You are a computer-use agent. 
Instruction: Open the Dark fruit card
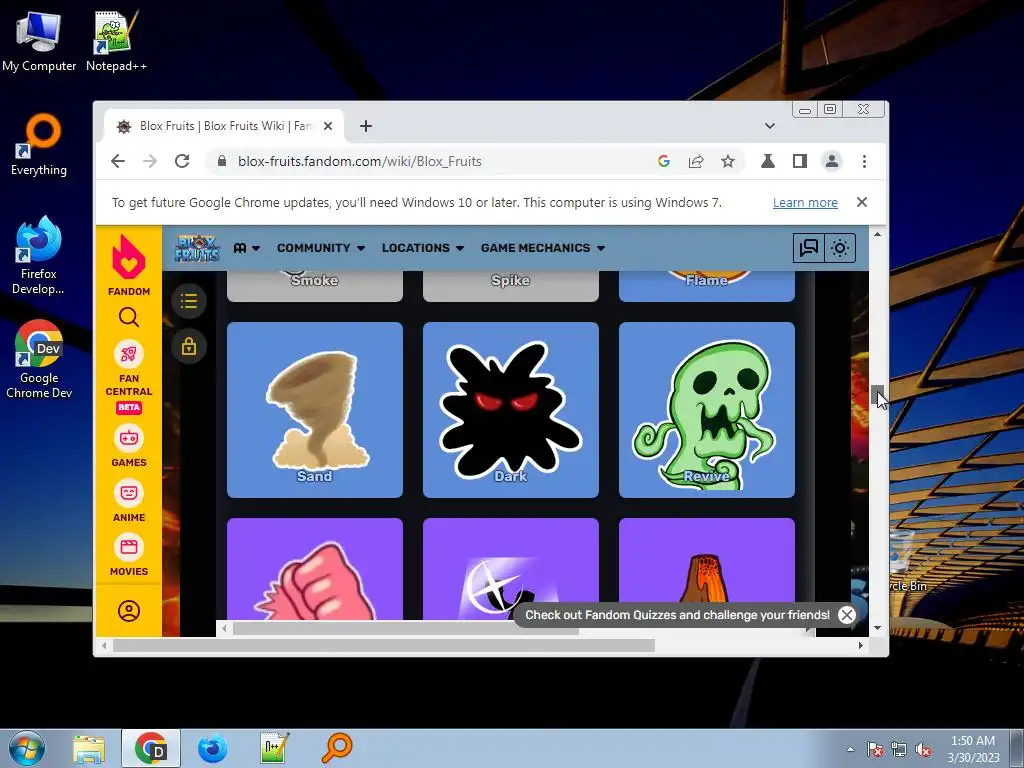(511, 410)
